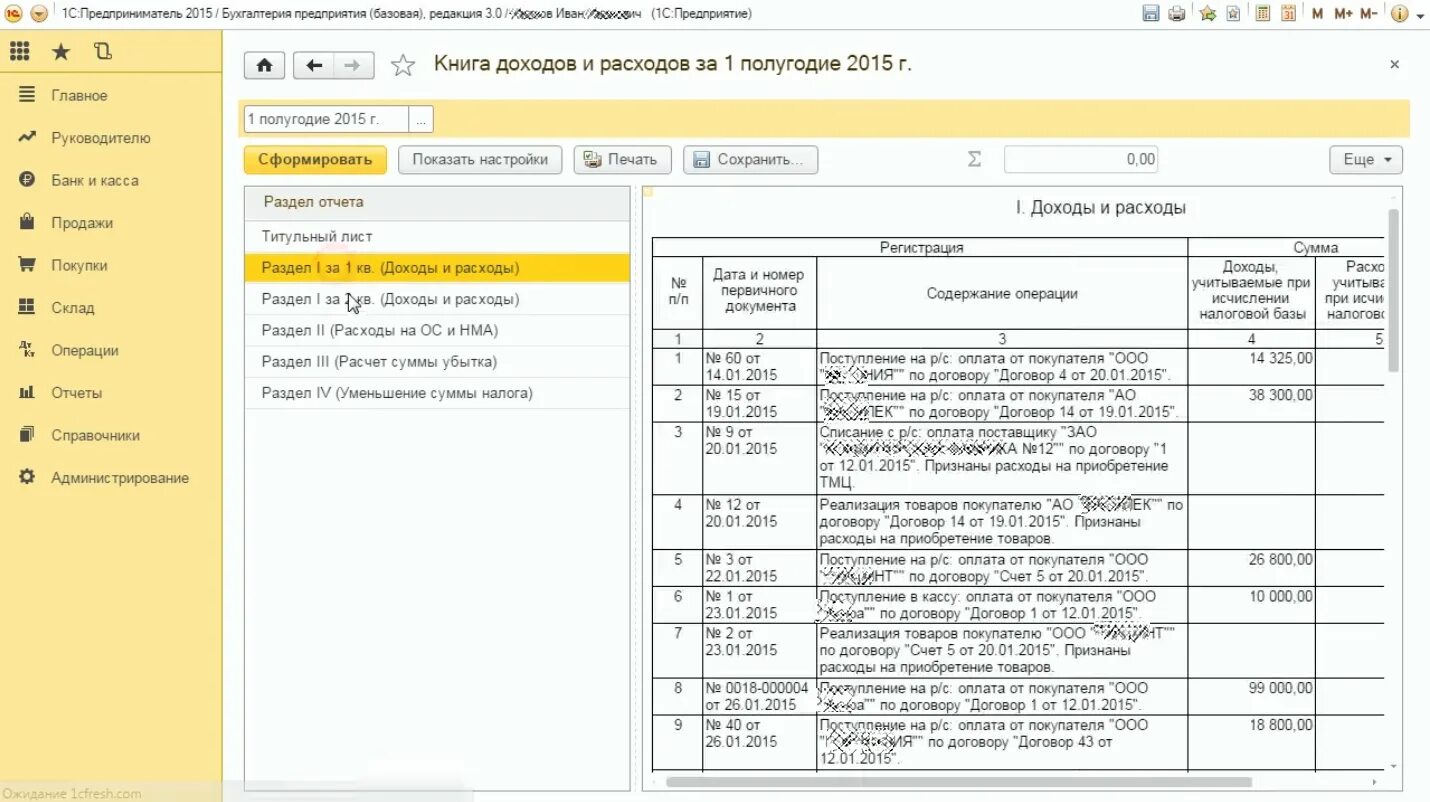Click the amount cell 38 300,00
The height and width of the screenshot is (802, 1430).
[1252, 404]
